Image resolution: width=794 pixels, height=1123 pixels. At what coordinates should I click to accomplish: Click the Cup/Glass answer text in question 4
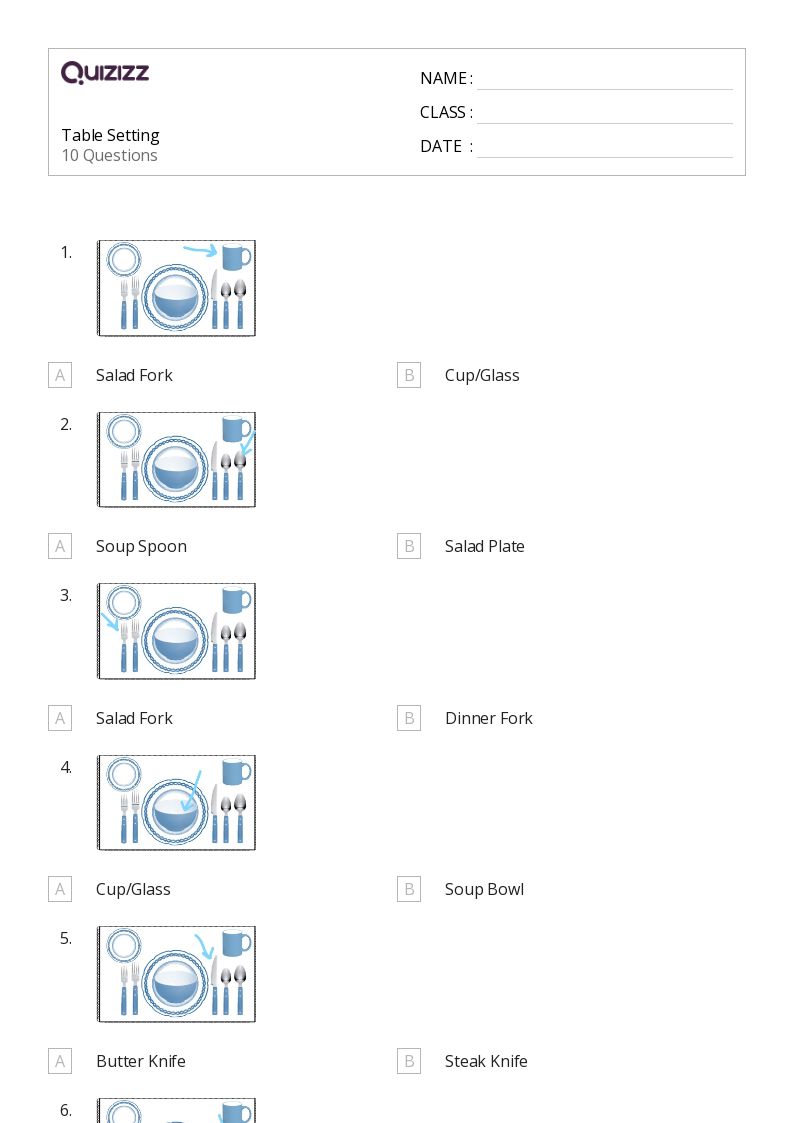pyautogui.click(x=133, y=890)
